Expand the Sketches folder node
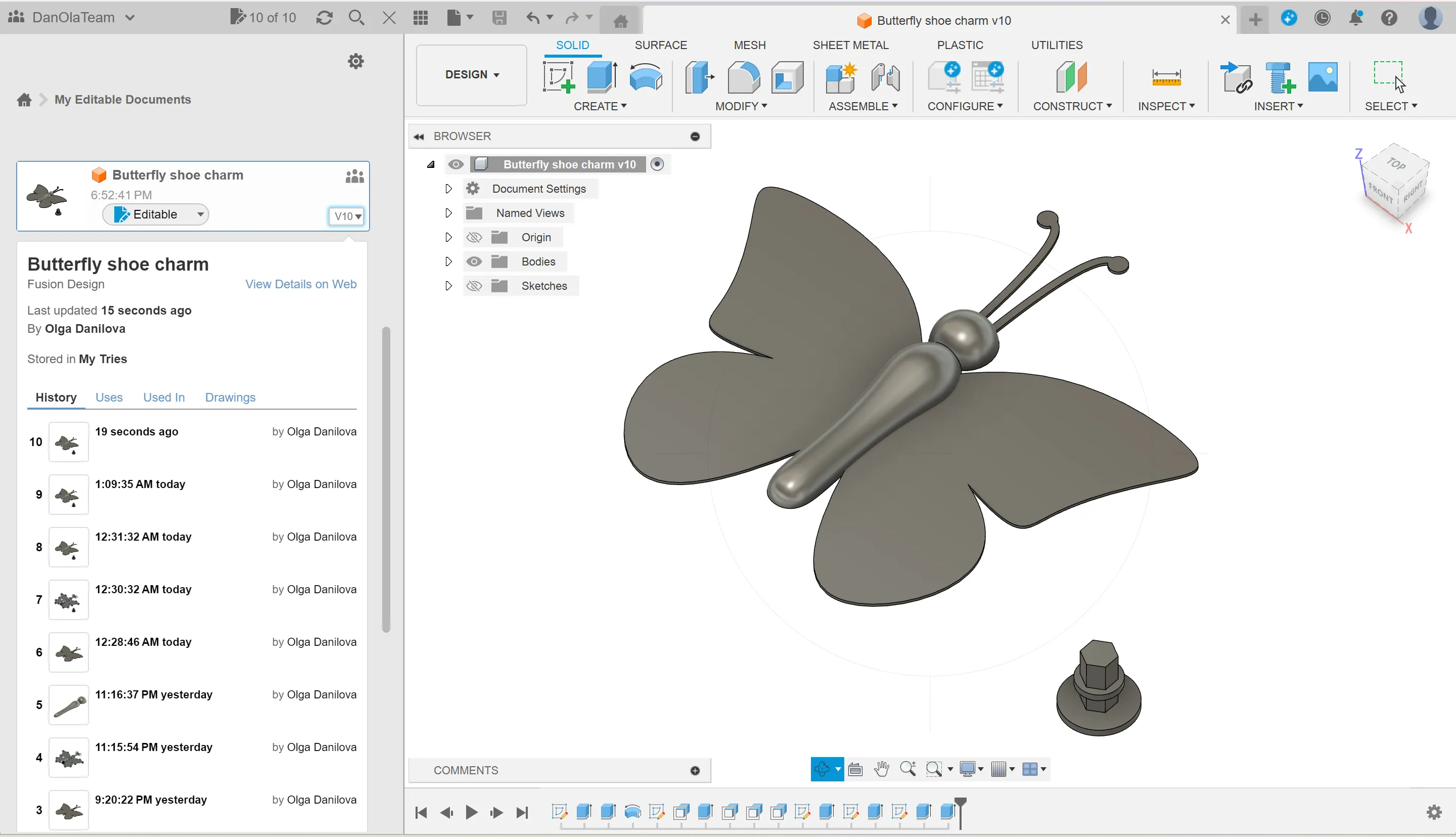 (448, 286)
